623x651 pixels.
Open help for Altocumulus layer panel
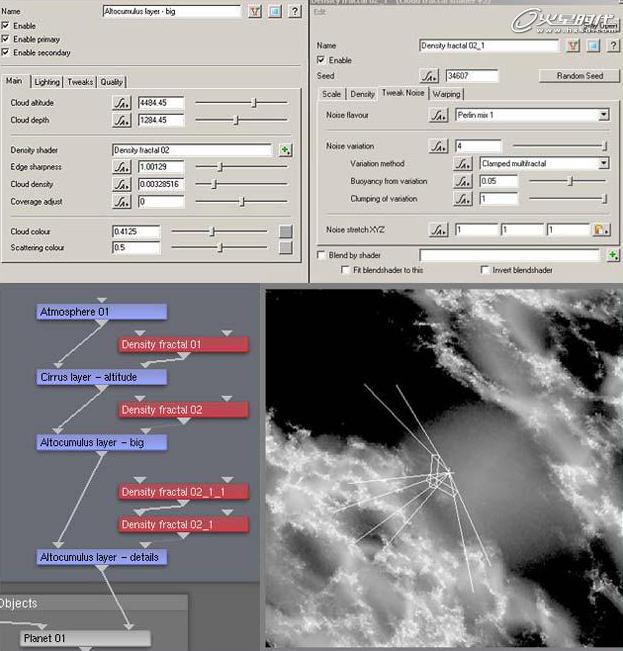(x=295, y=11)
